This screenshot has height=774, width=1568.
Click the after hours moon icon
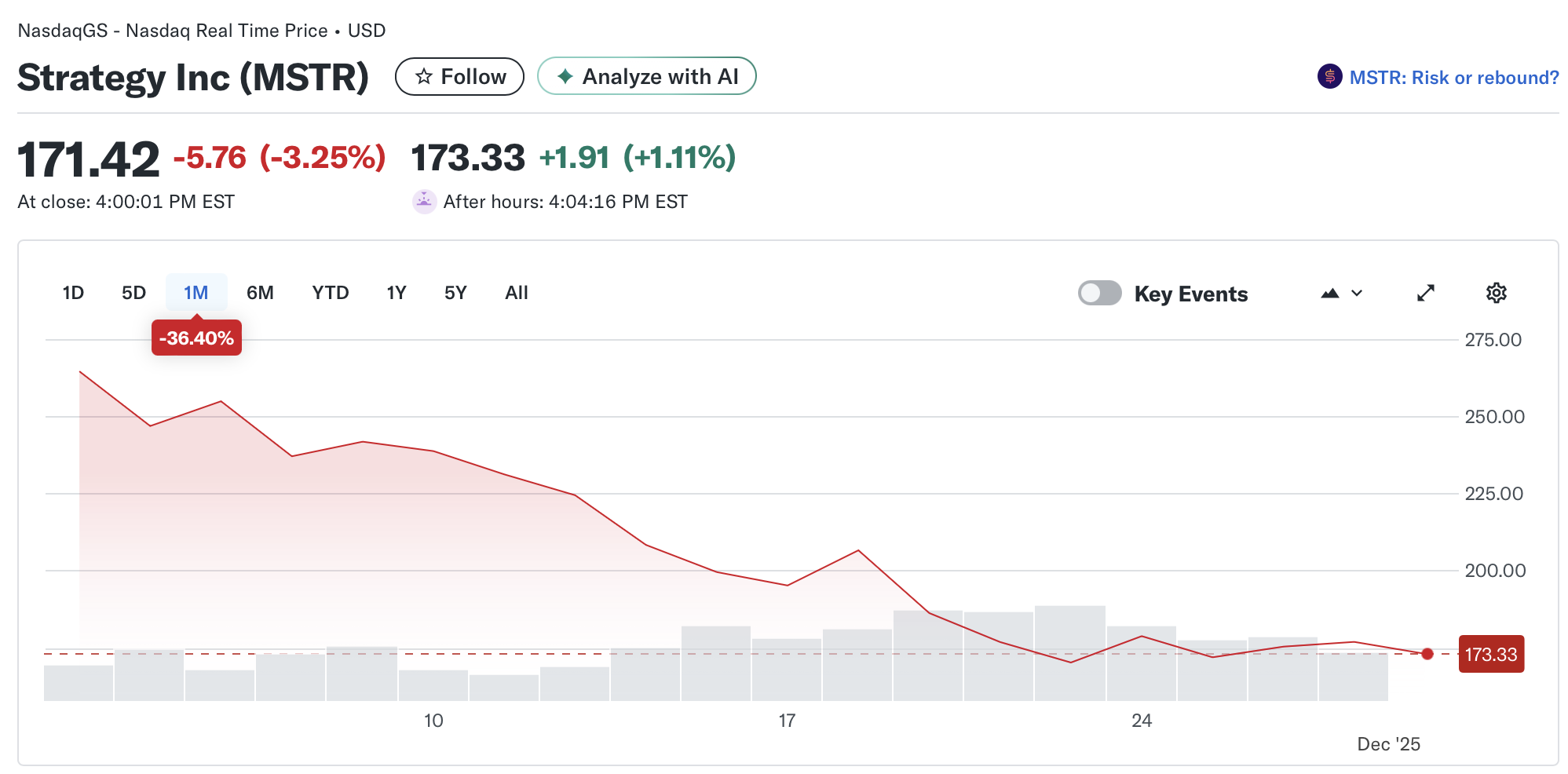point(424,202)
